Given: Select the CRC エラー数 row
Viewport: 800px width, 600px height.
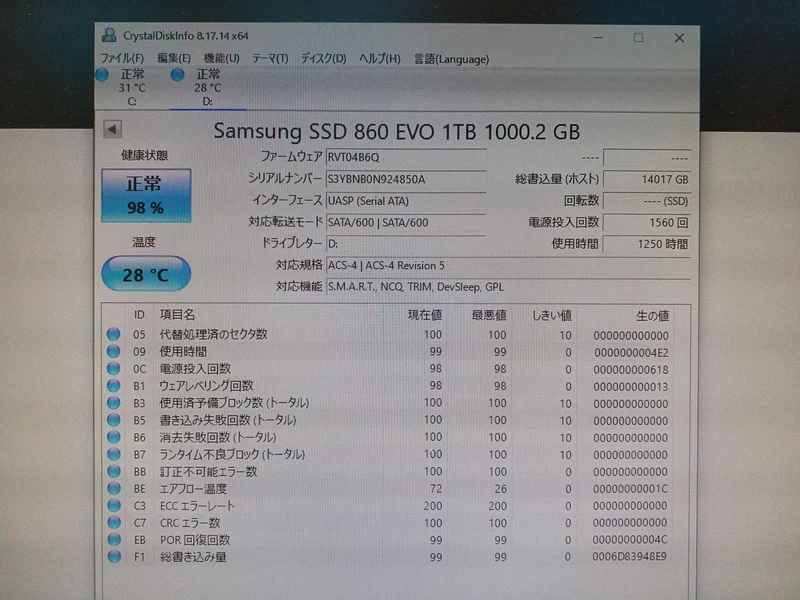Looking at the screenshot, I should 388,523.
